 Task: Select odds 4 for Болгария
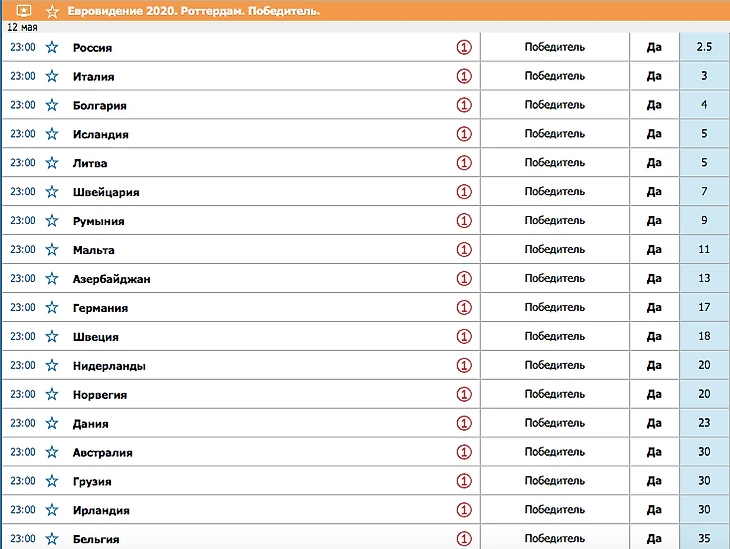[704, 104]
